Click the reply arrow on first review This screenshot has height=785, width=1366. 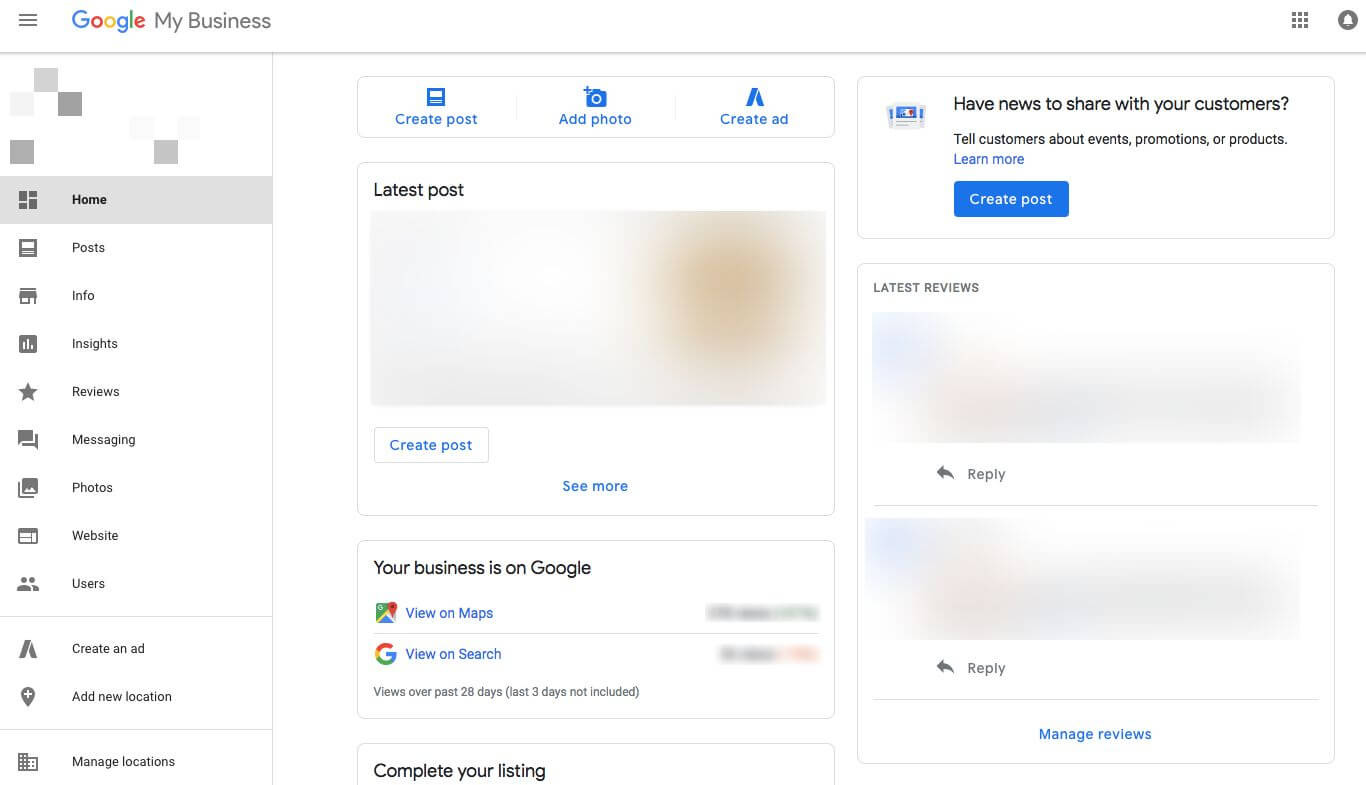[x=945, y=473]
